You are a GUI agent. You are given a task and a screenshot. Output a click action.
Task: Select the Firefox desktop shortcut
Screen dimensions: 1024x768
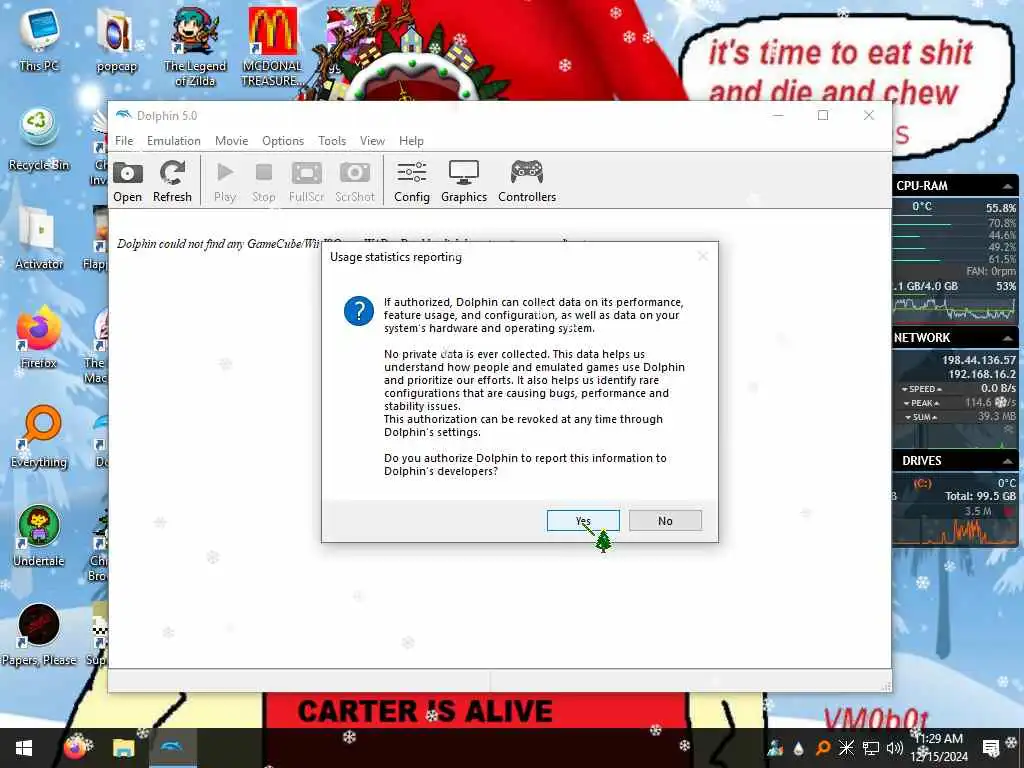[x=39, y=337]
